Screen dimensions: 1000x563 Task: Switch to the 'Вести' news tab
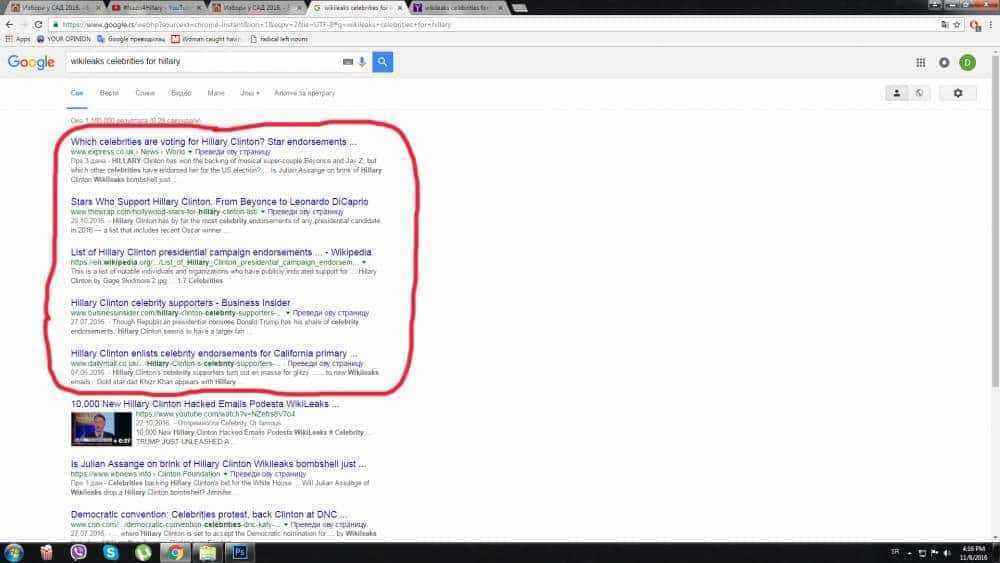point(109,93)
